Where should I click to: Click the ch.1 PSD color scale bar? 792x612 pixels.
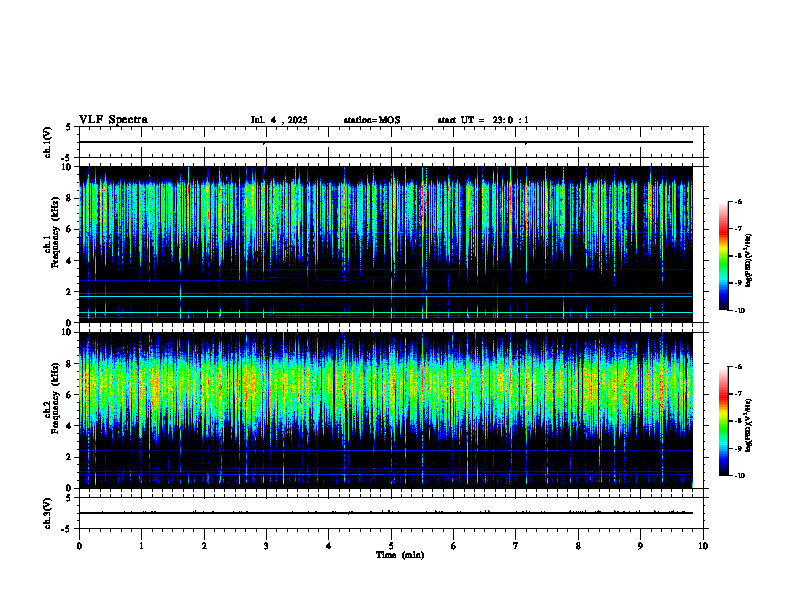click(723, 256)
